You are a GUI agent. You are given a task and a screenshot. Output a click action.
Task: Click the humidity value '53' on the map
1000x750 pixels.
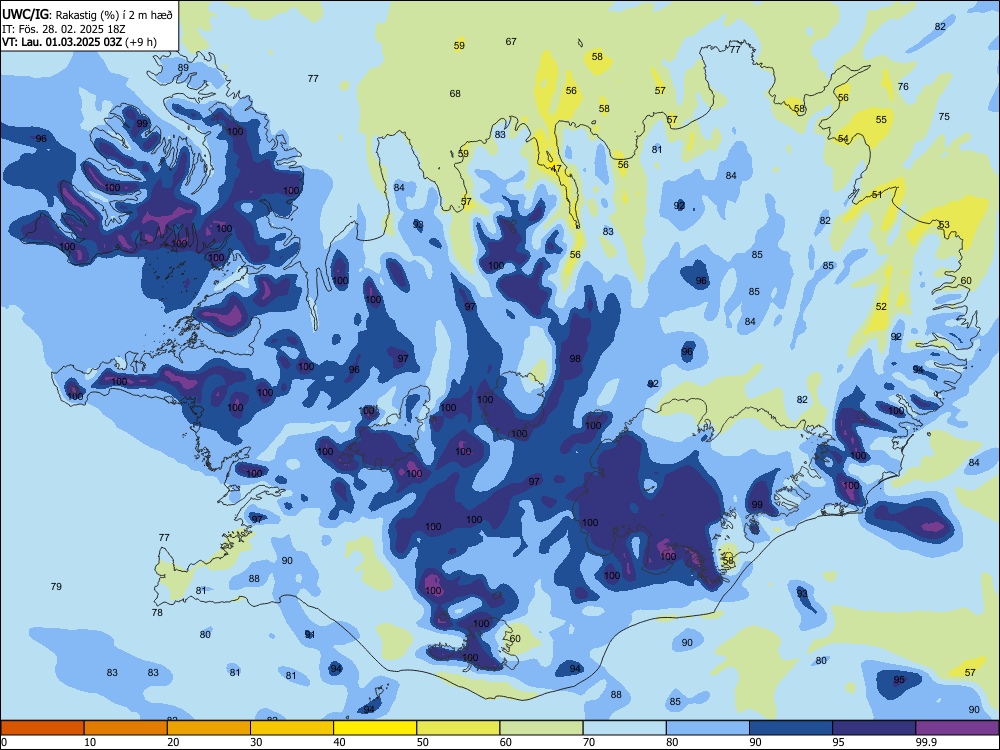pos(944,224)
